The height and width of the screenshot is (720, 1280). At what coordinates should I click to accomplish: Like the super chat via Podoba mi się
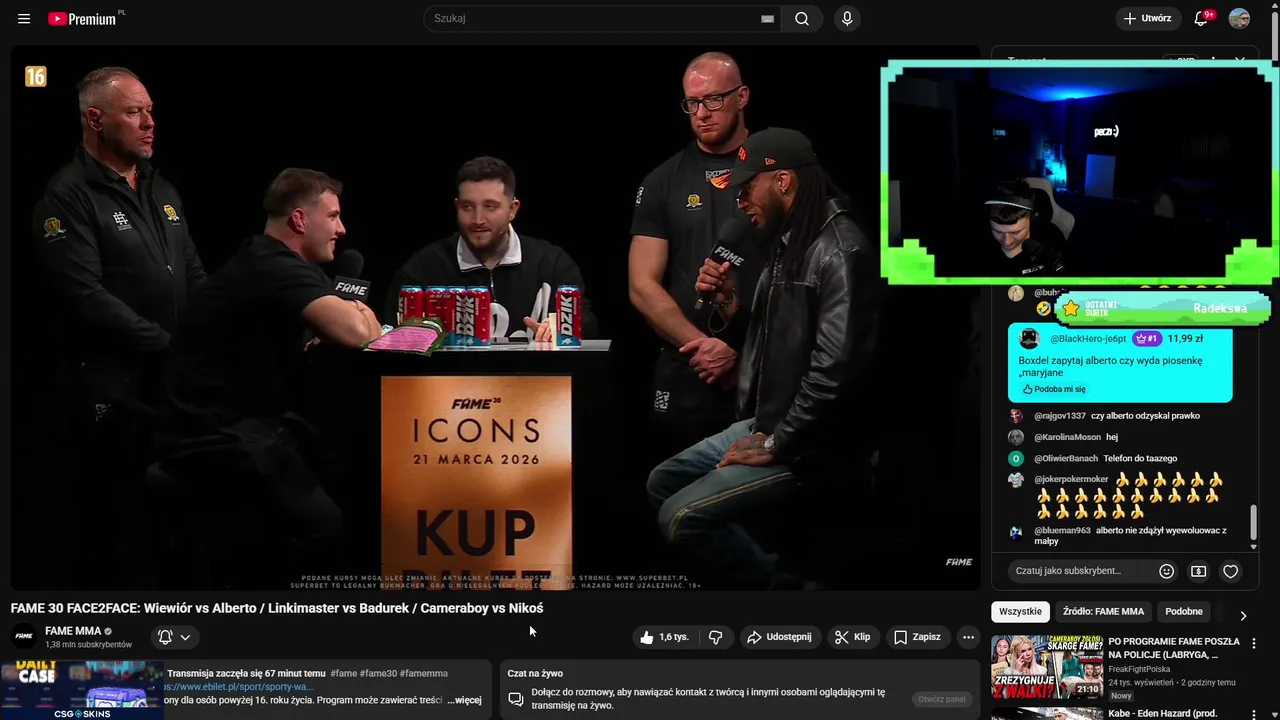tap(1054, 389)
